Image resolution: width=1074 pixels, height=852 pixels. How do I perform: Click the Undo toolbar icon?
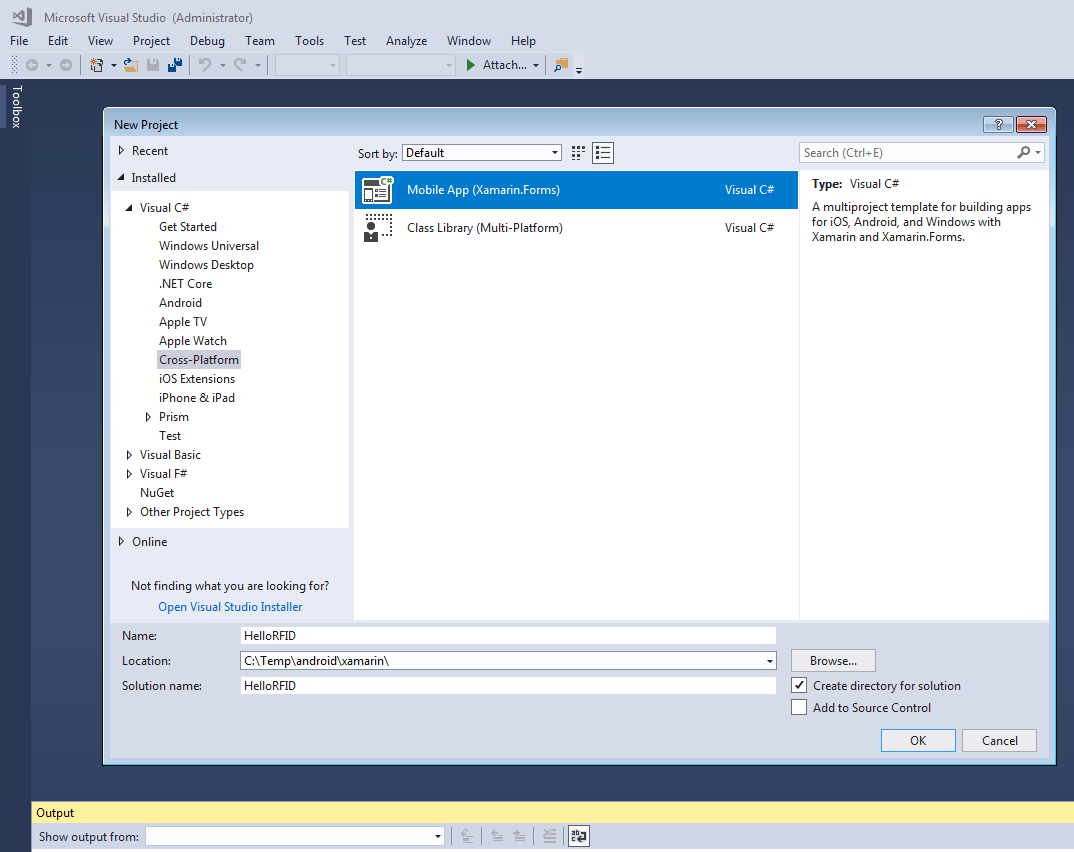pyautogui.click(x=205, y=65)
